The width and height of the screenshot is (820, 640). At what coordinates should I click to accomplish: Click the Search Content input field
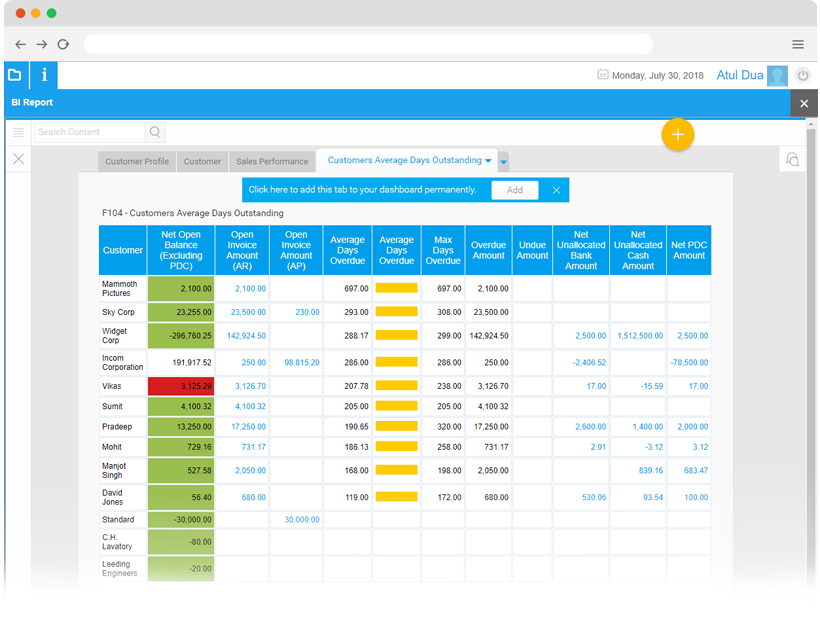point(90,132)
